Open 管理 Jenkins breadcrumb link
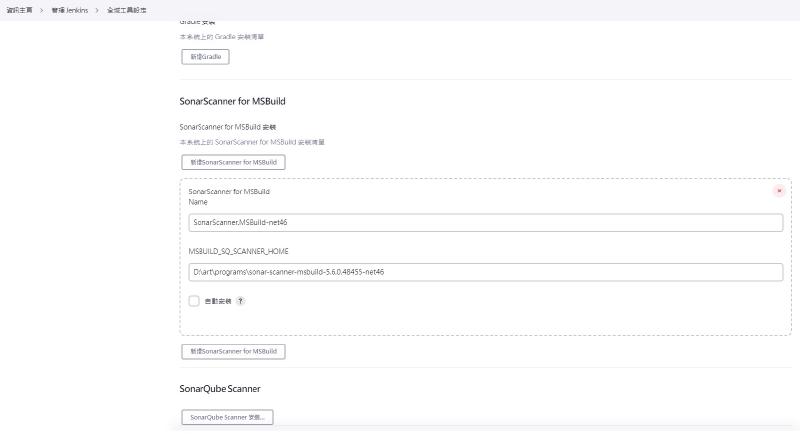The image size is (800, 434). click(x=70, y=9)
